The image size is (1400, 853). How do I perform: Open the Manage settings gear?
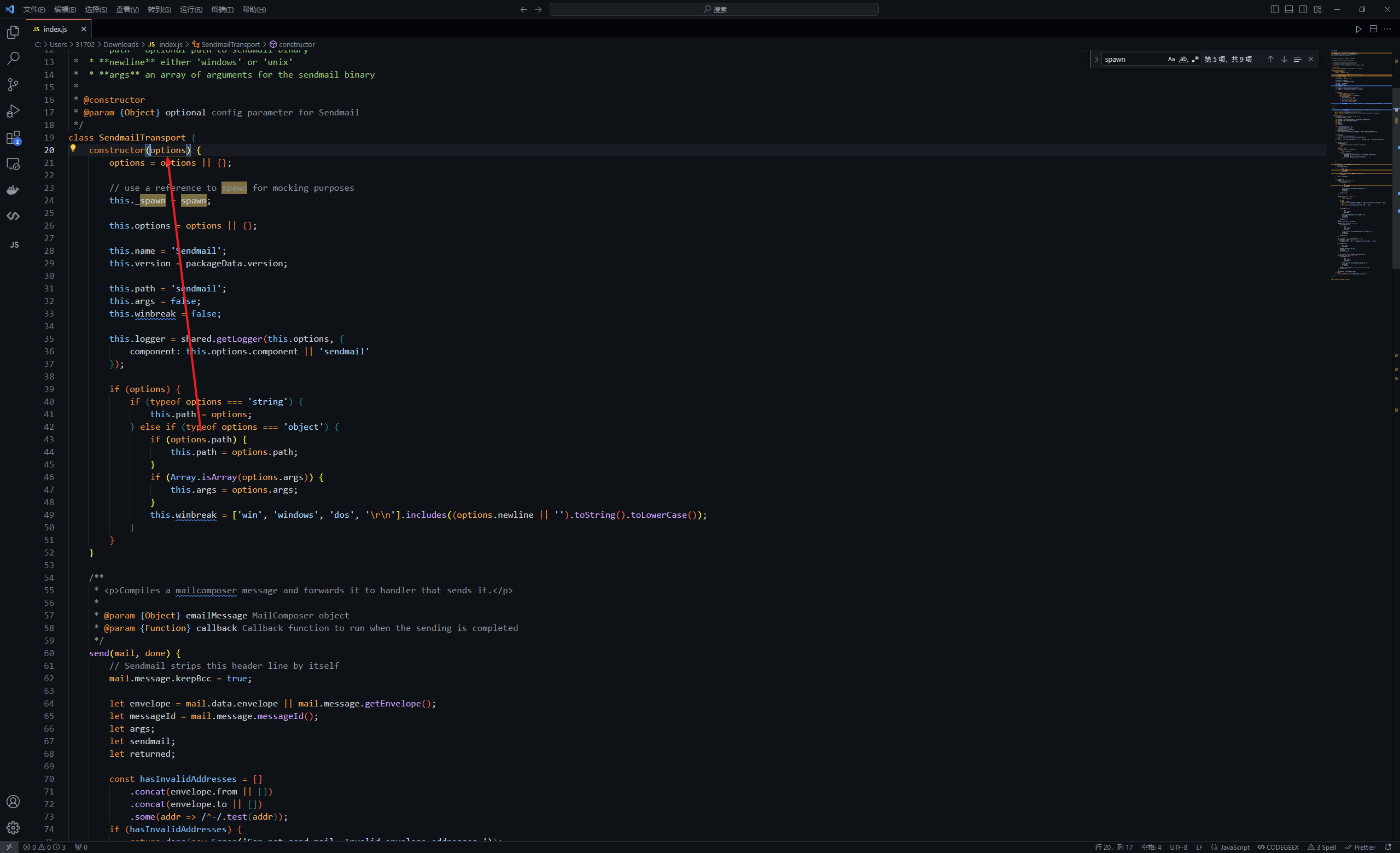point(13,827)
